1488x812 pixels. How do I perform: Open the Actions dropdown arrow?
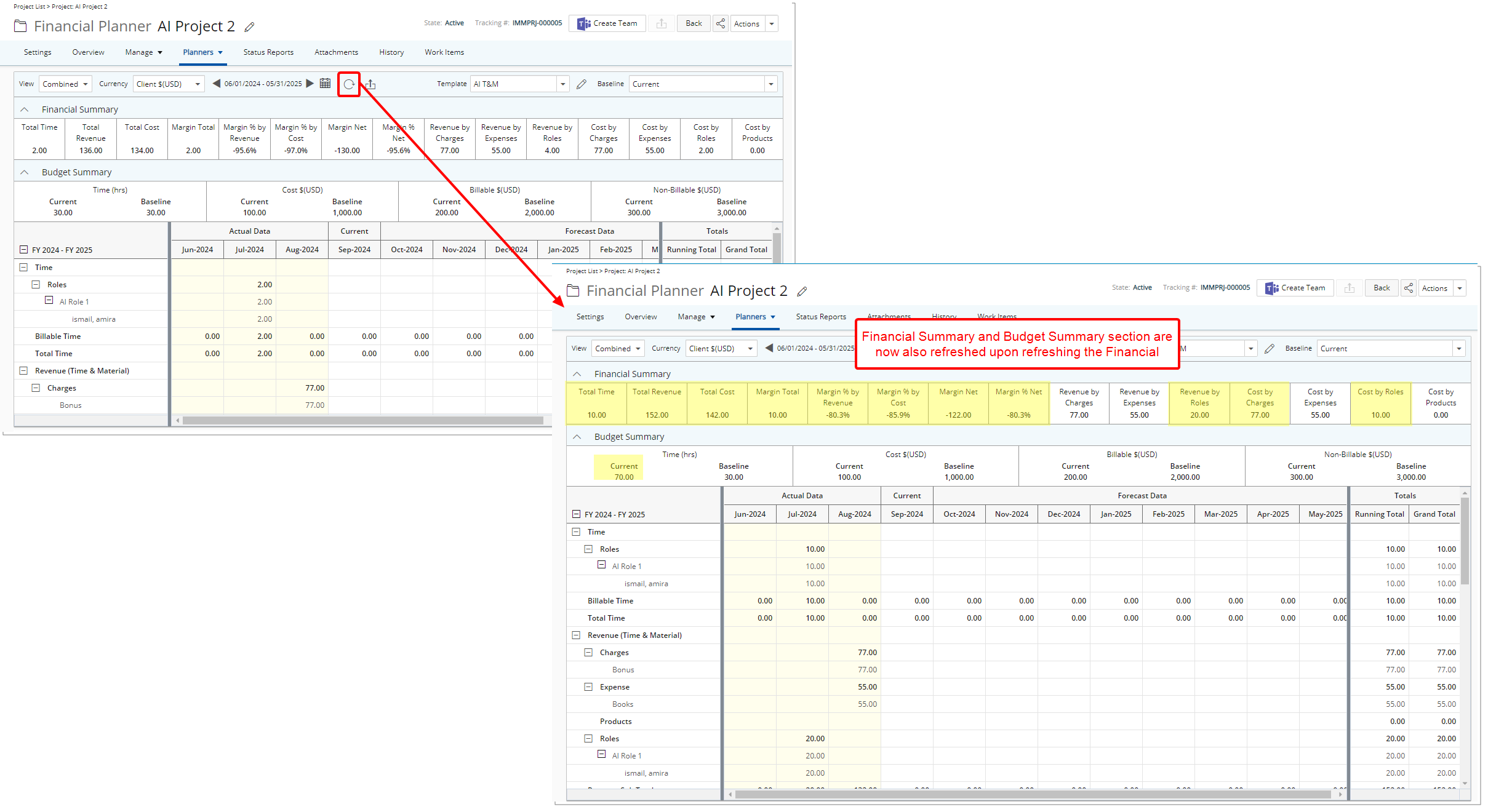[772, 23]
